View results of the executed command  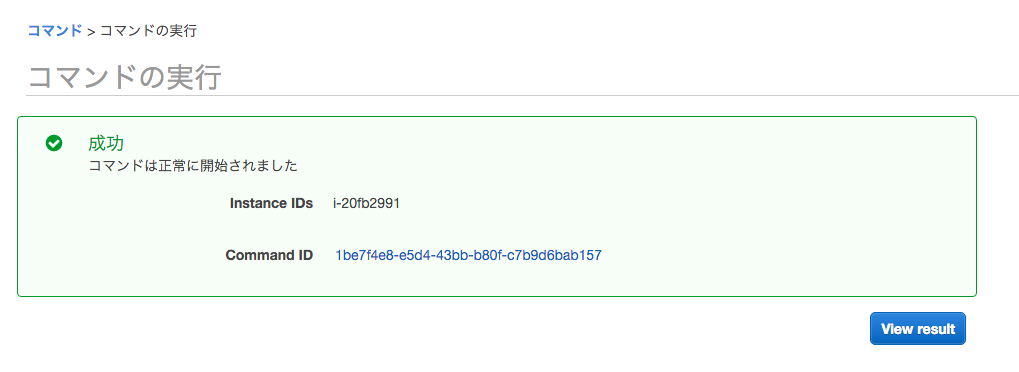click(x=918, y=328)
